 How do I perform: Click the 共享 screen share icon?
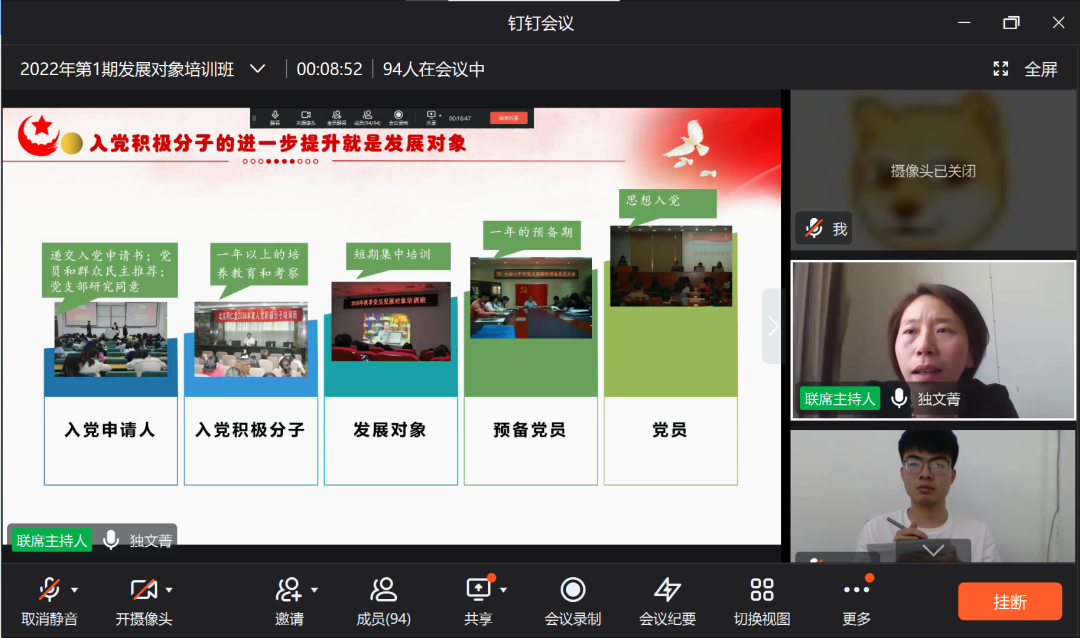pos(478,590)
